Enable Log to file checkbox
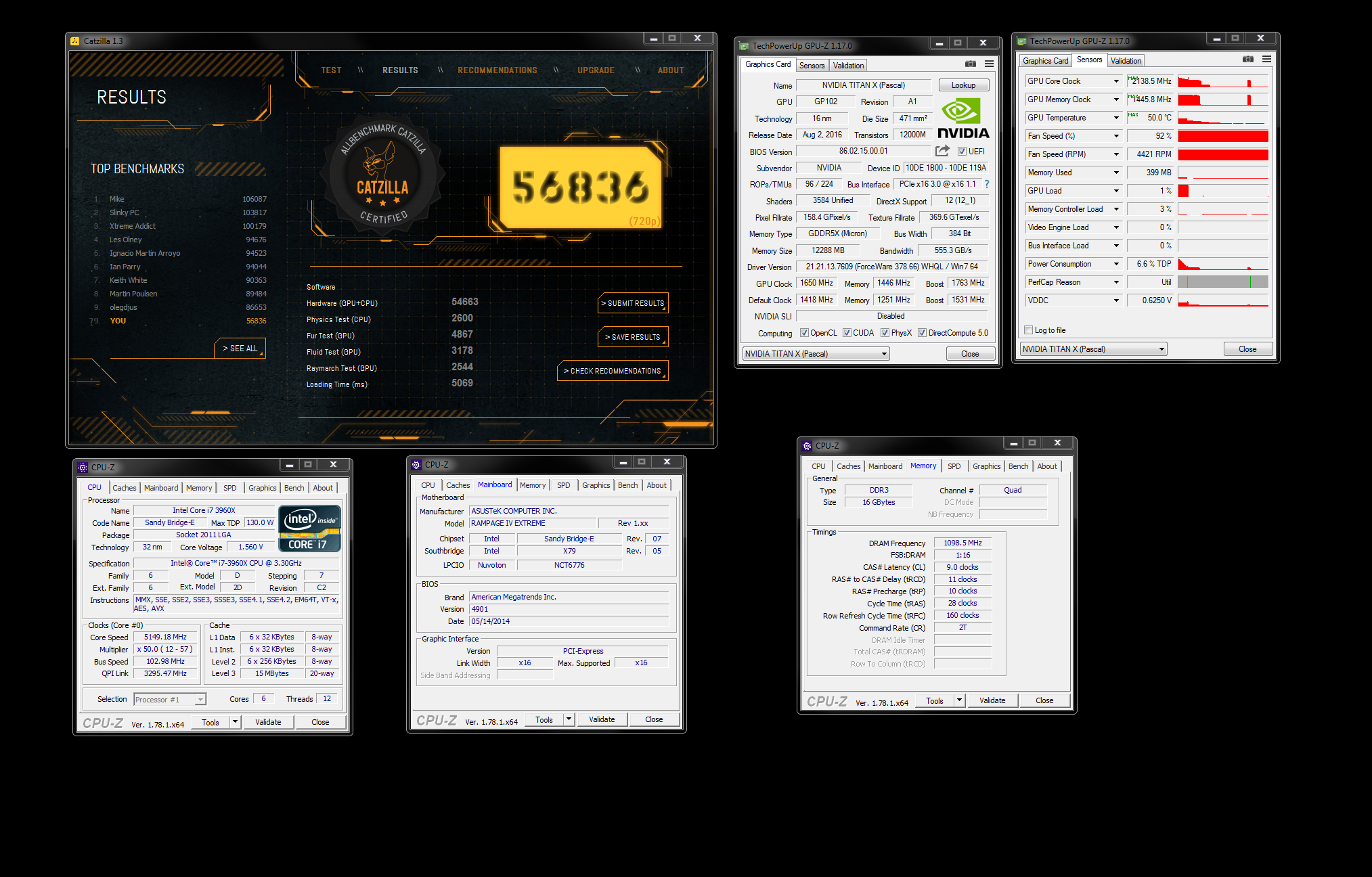The width and height of the screenshot is (1372, 877). point(1029,330)
